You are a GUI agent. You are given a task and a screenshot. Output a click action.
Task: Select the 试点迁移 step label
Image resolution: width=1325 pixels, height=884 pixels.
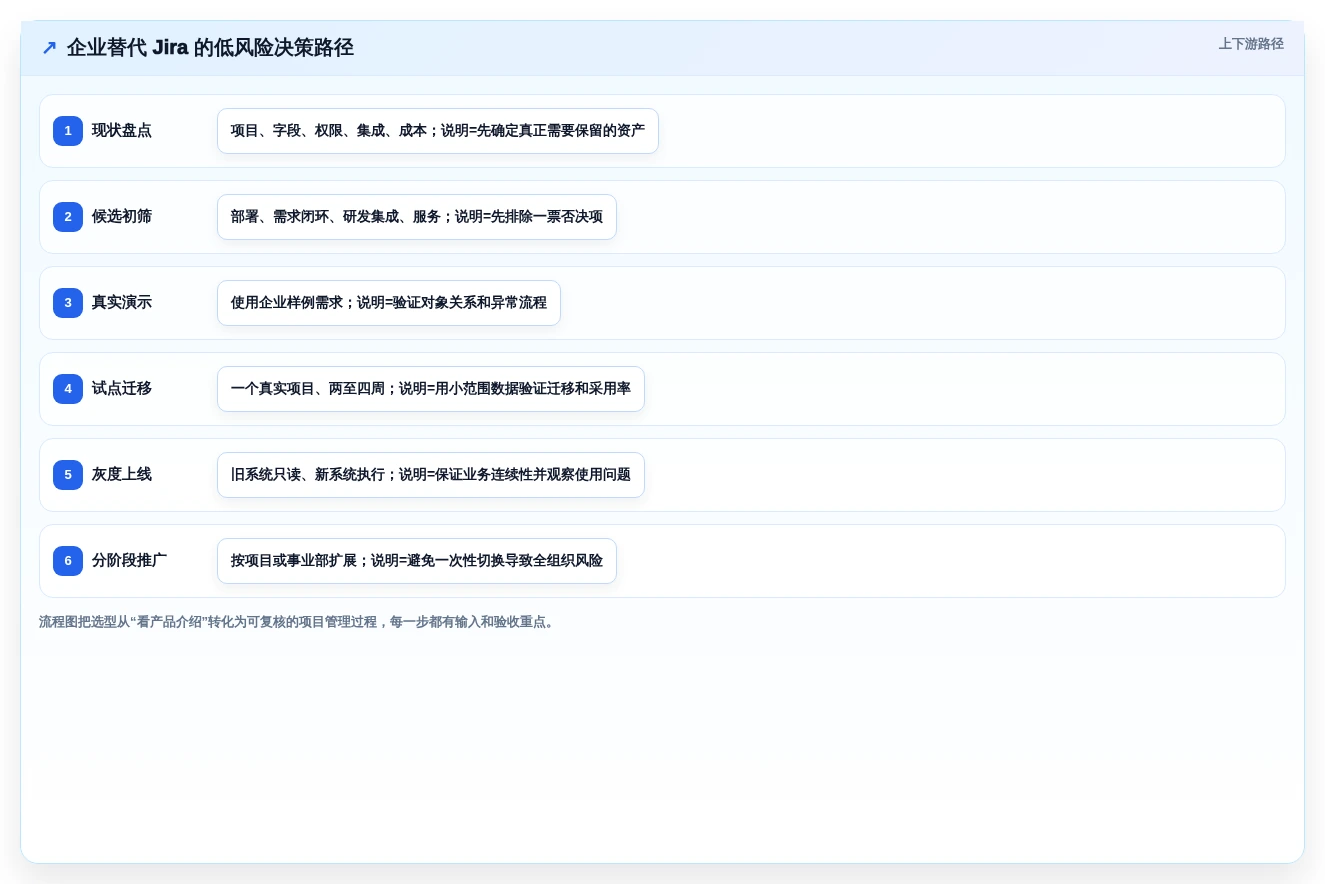[122, 389]
